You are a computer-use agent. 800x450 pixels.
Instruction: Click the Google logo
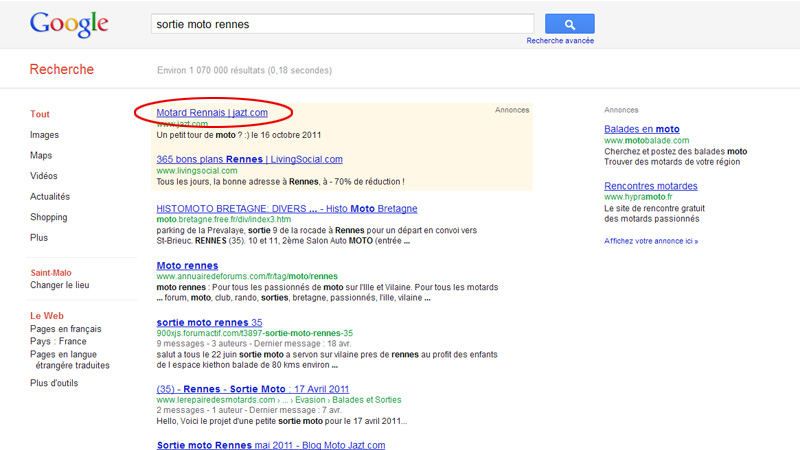coord(68,24)
